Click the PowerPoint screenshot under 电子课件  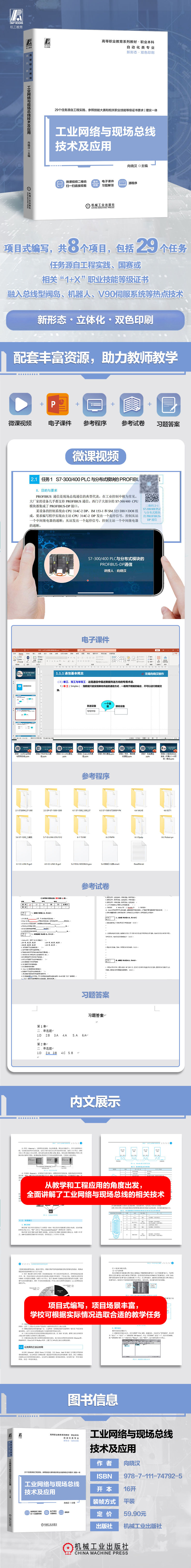tap(95, 694)
